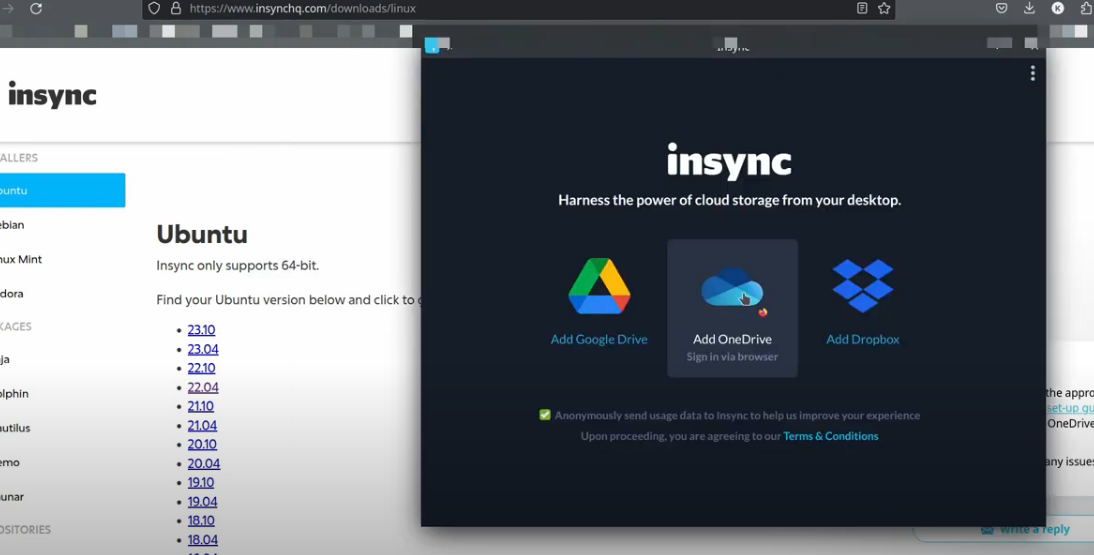
Task: Open the Insync three-dot options menu
Action: coord(1032,73)
